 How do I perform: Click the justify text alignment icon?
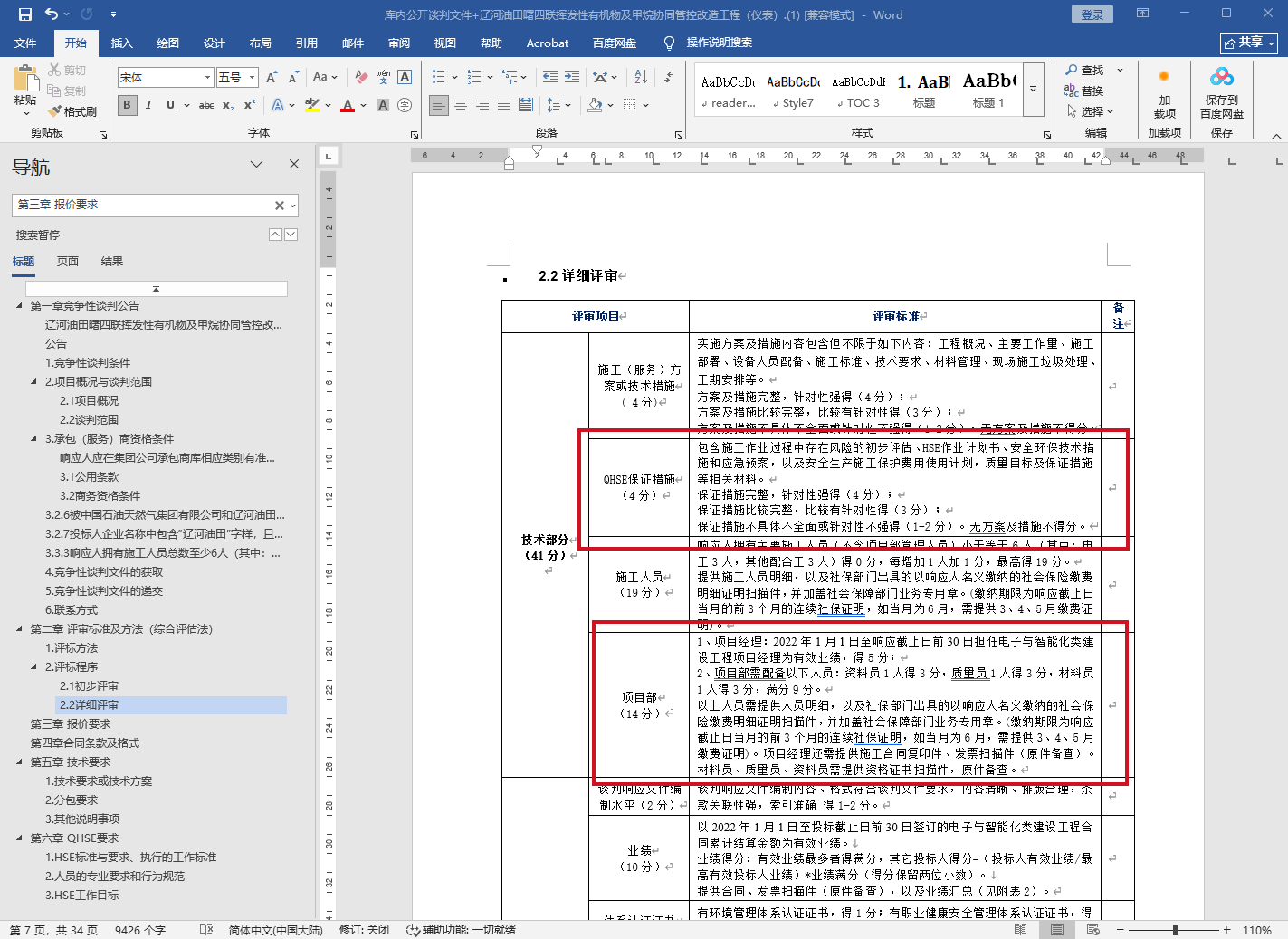[x=504, y=105]
